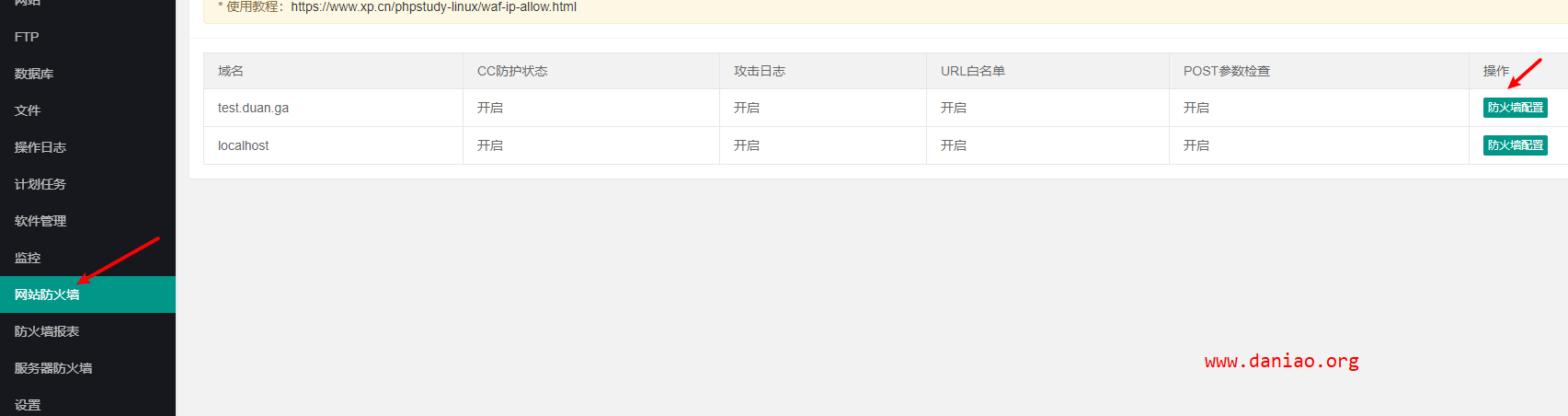Screen dimensions: 1568x416
Task: Click 防火墙配置 button for test.duan.ga
Action: 1515,108
